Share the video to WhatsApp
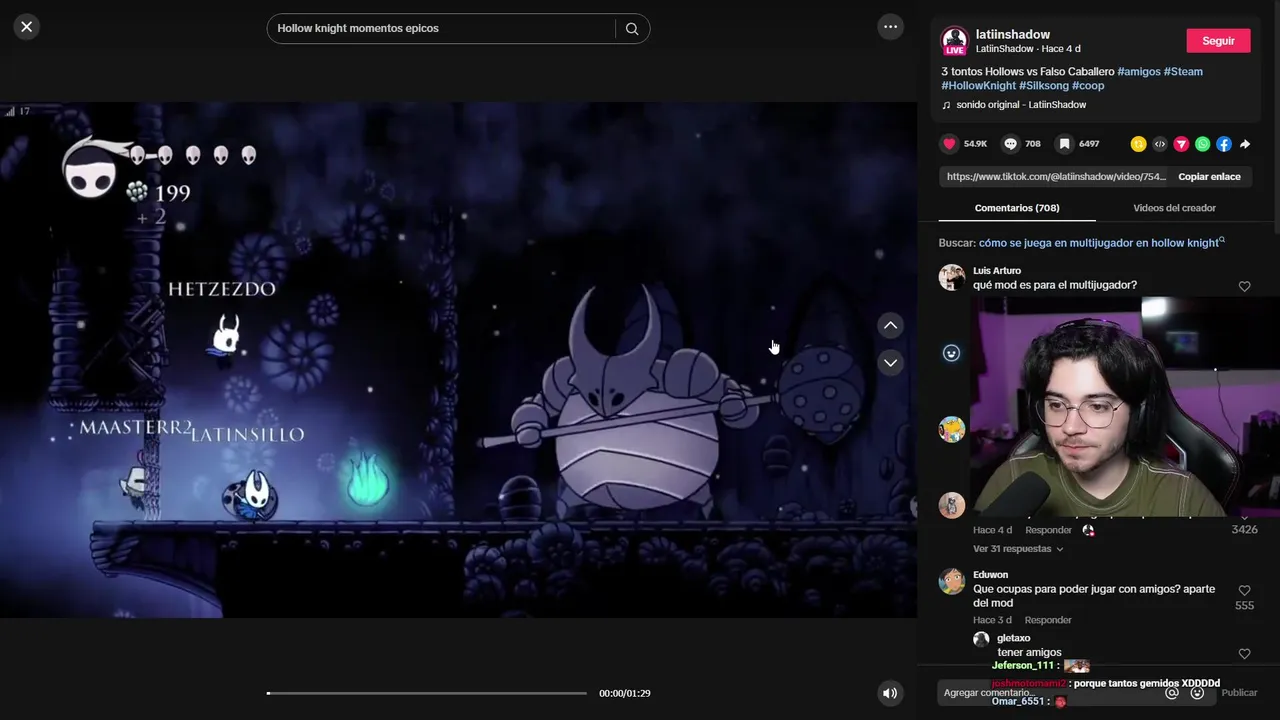 tap(1202, 144)
